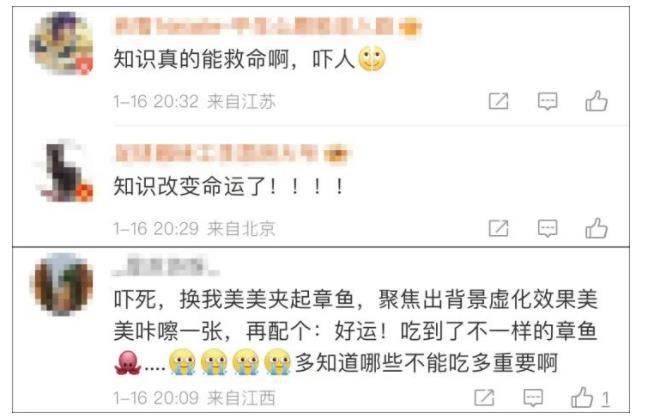Share the comment posted from 江苏
This screenshot has height=420, width=647.
498,101
